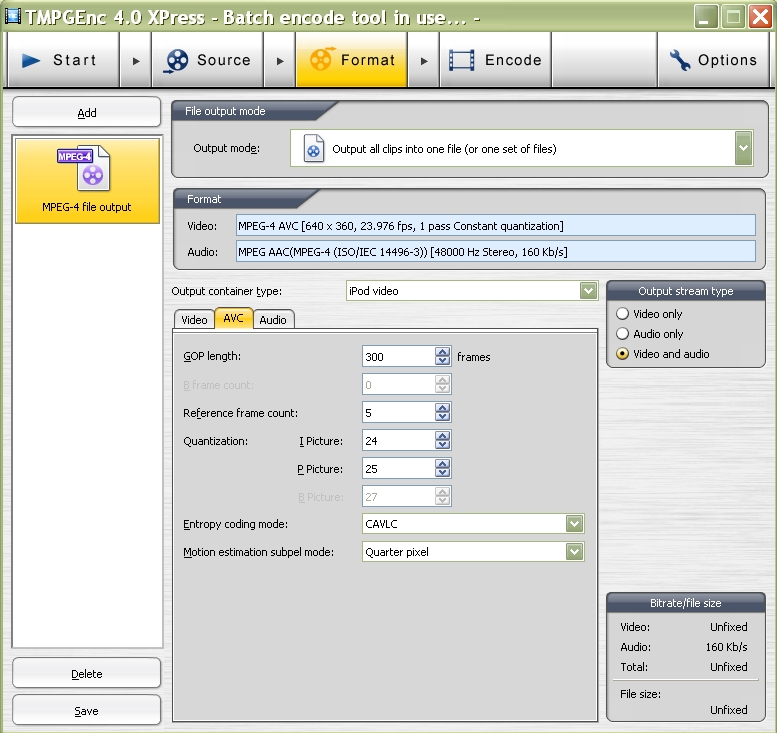
Task: Click the I Picture quantization field
Action: 398,440
